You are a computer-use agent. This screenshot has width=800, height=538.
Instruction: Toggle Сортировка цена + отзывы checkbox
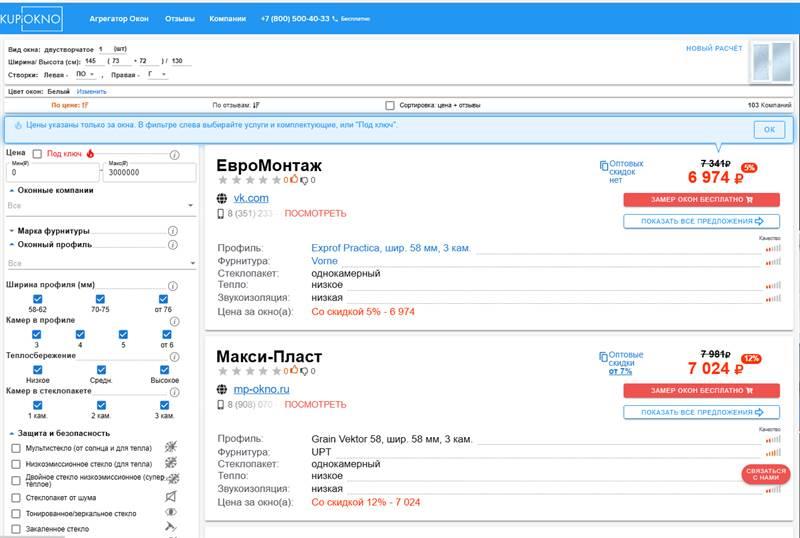(x=390, y=105)
